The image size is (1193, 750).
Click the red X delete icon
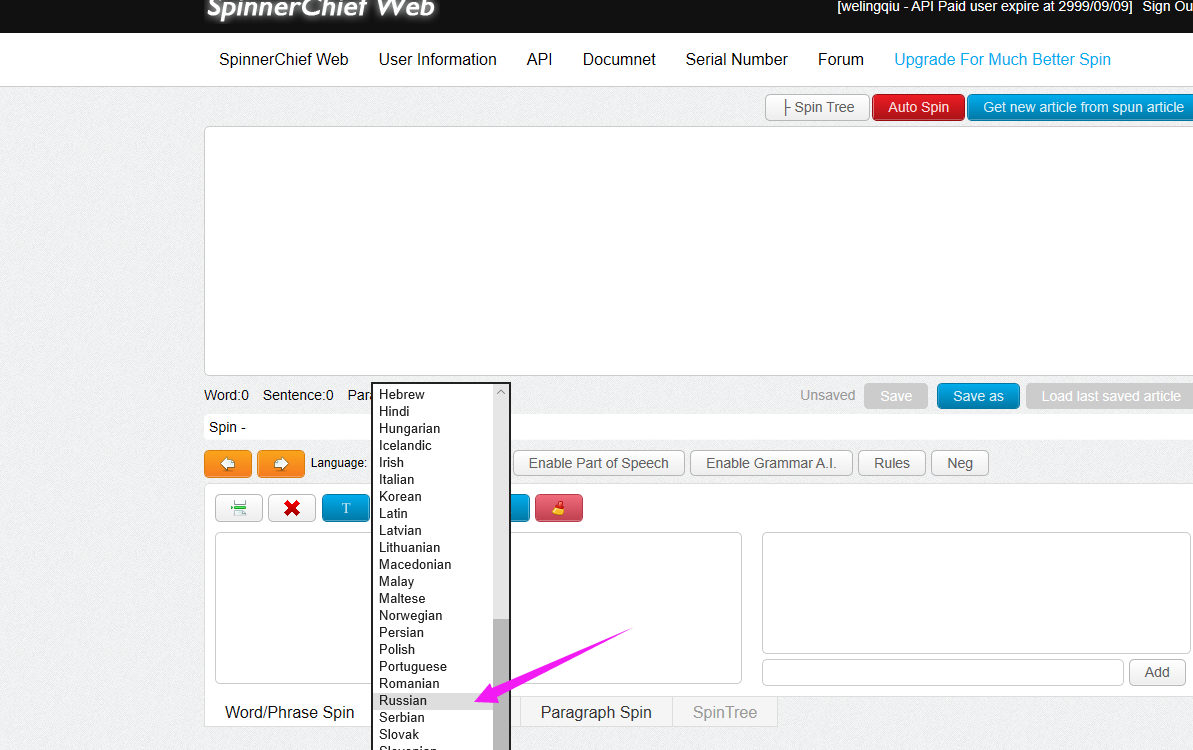coord(292,508)
